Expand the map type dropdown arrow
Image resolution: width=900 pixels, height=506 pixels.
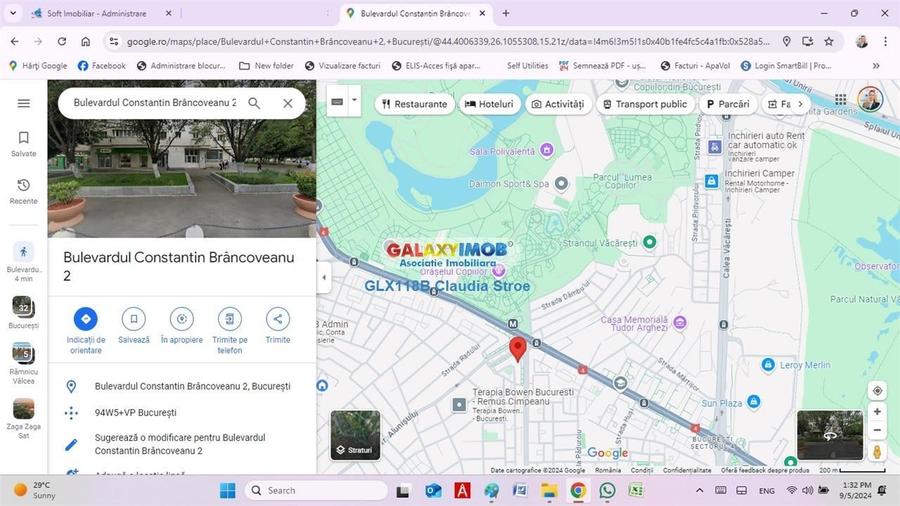point(354,102)
